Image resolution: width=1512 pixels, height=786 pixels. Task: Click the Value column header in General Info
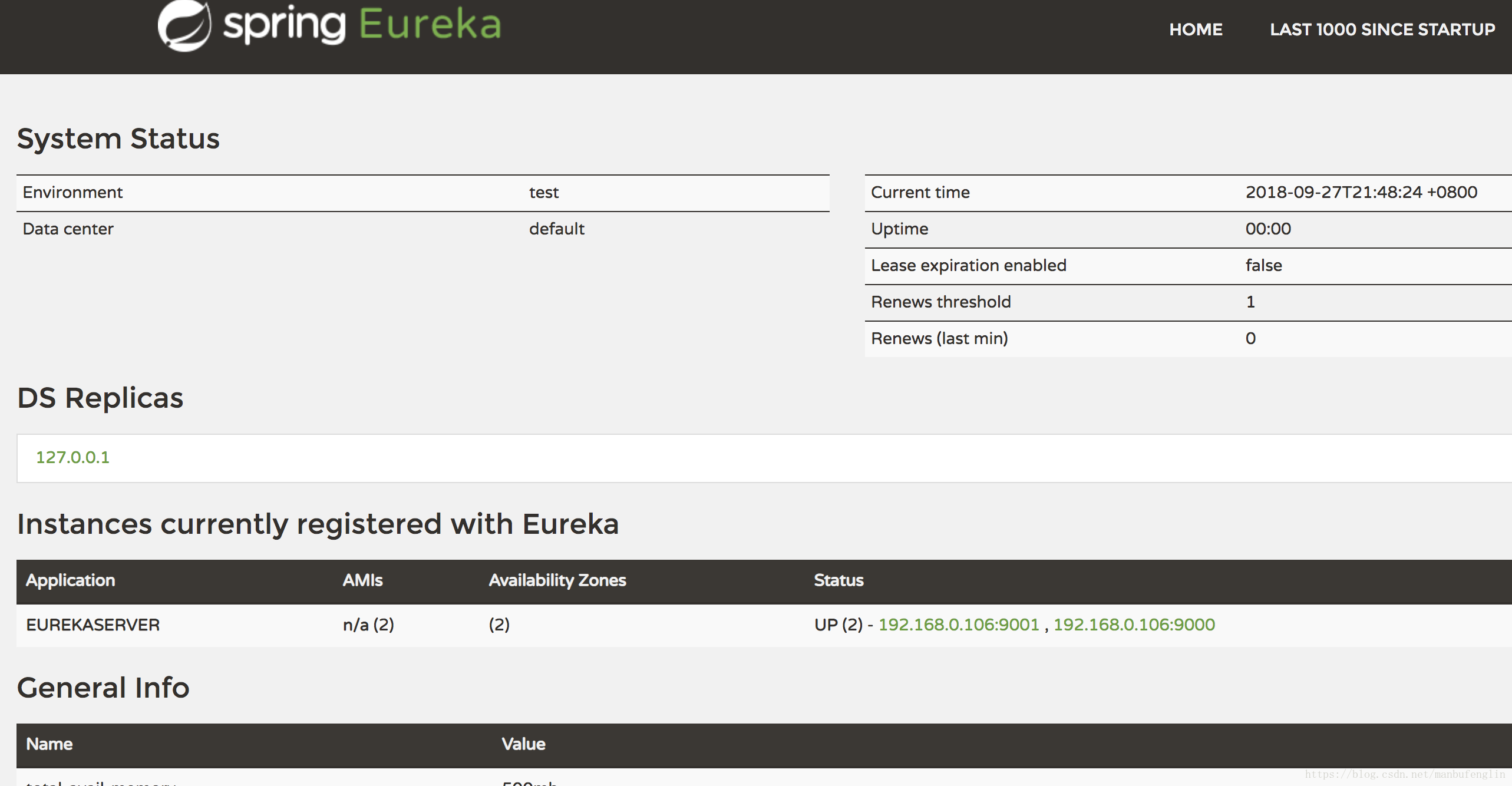[x=523, y=744]
